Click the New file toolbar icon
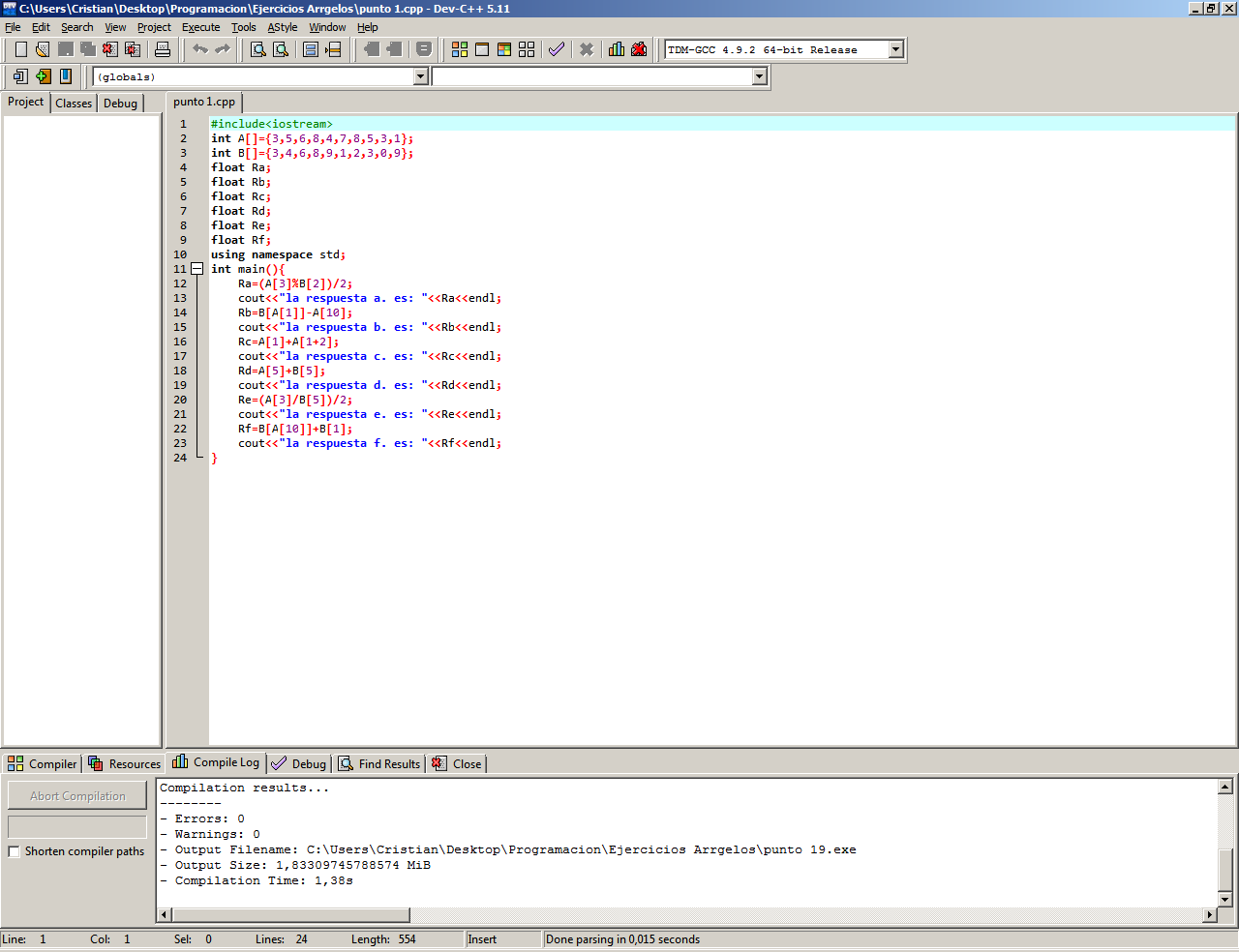The image size is (1239, 952). 20,49
